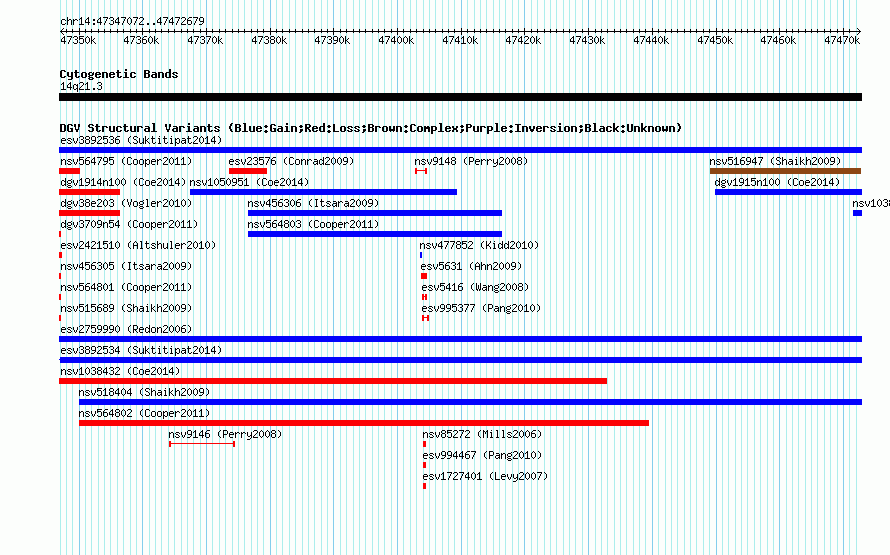Click blue bar beneath nsv1050951
The width and height of the screenshot is (890, 555).
324,192
